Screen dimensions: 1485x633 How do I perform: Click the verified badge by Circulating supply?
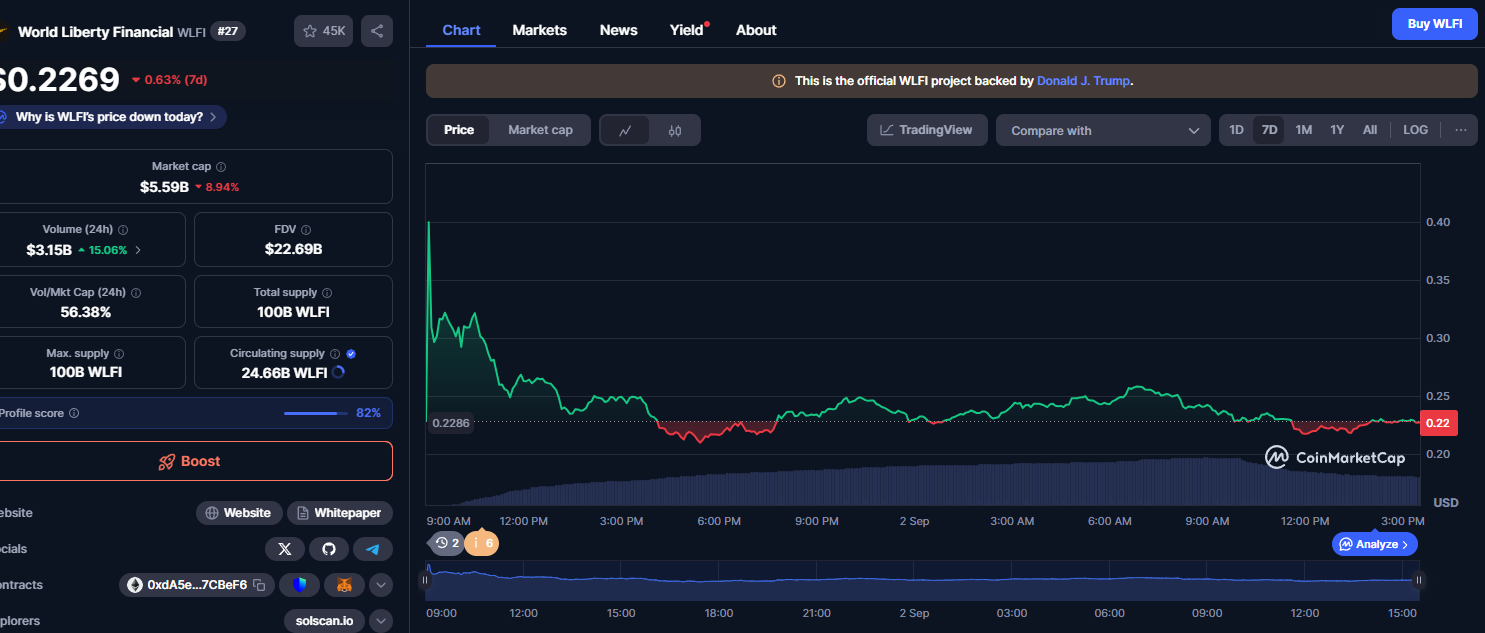351,354
